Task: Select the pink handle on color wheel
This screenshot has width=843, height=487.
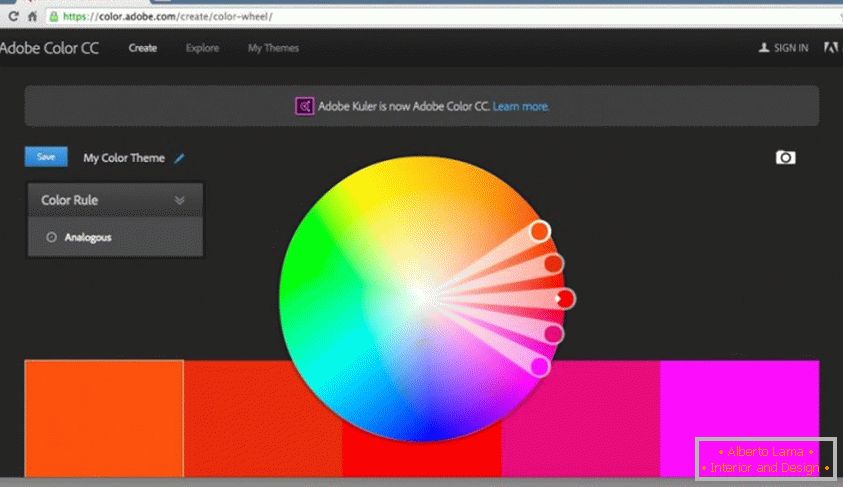Action: [x=553, y=334]
